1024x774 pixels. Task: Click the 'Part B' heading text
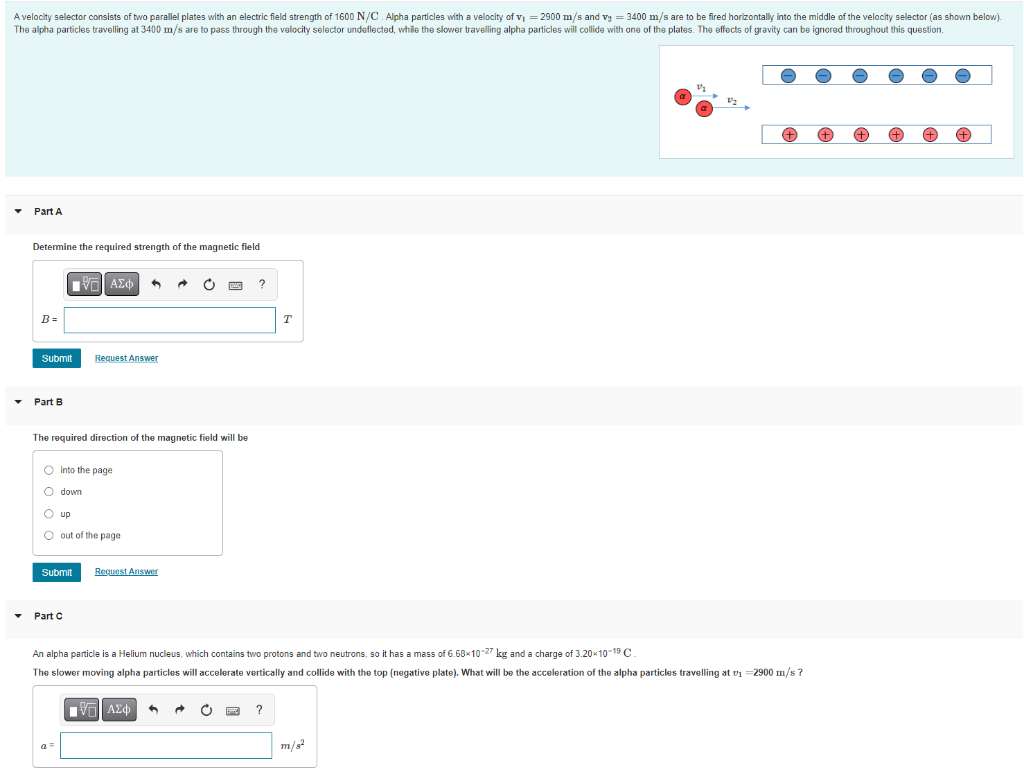click(x=48, y=402)
